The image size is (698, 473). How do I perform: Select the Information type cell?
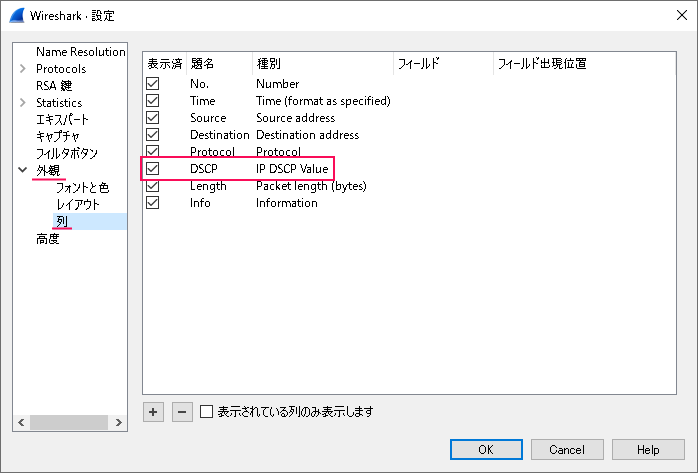click(287, 202)
